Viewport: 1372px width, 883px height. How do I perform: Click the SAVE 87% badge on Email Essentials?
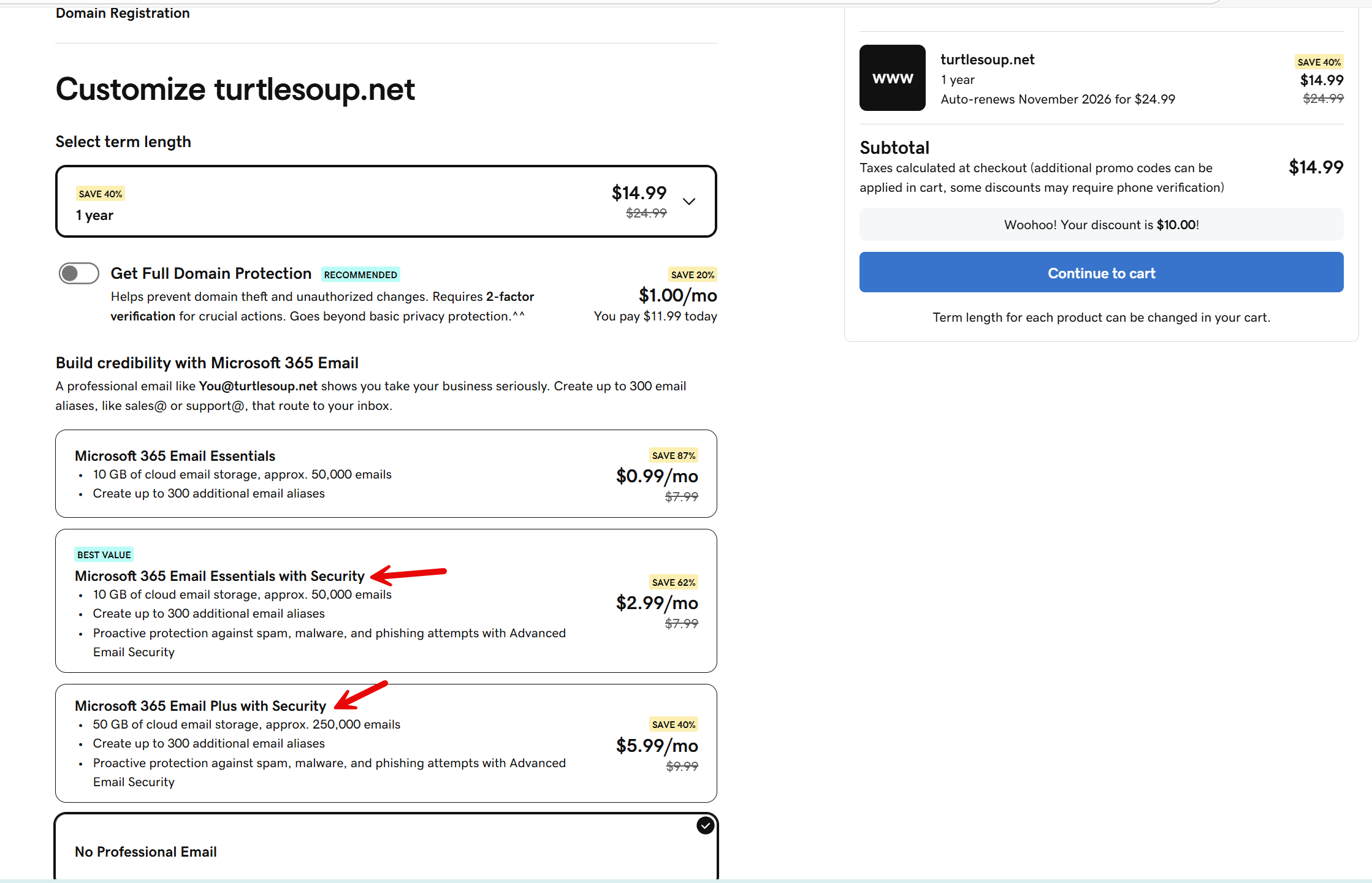[x=673, y=455]
